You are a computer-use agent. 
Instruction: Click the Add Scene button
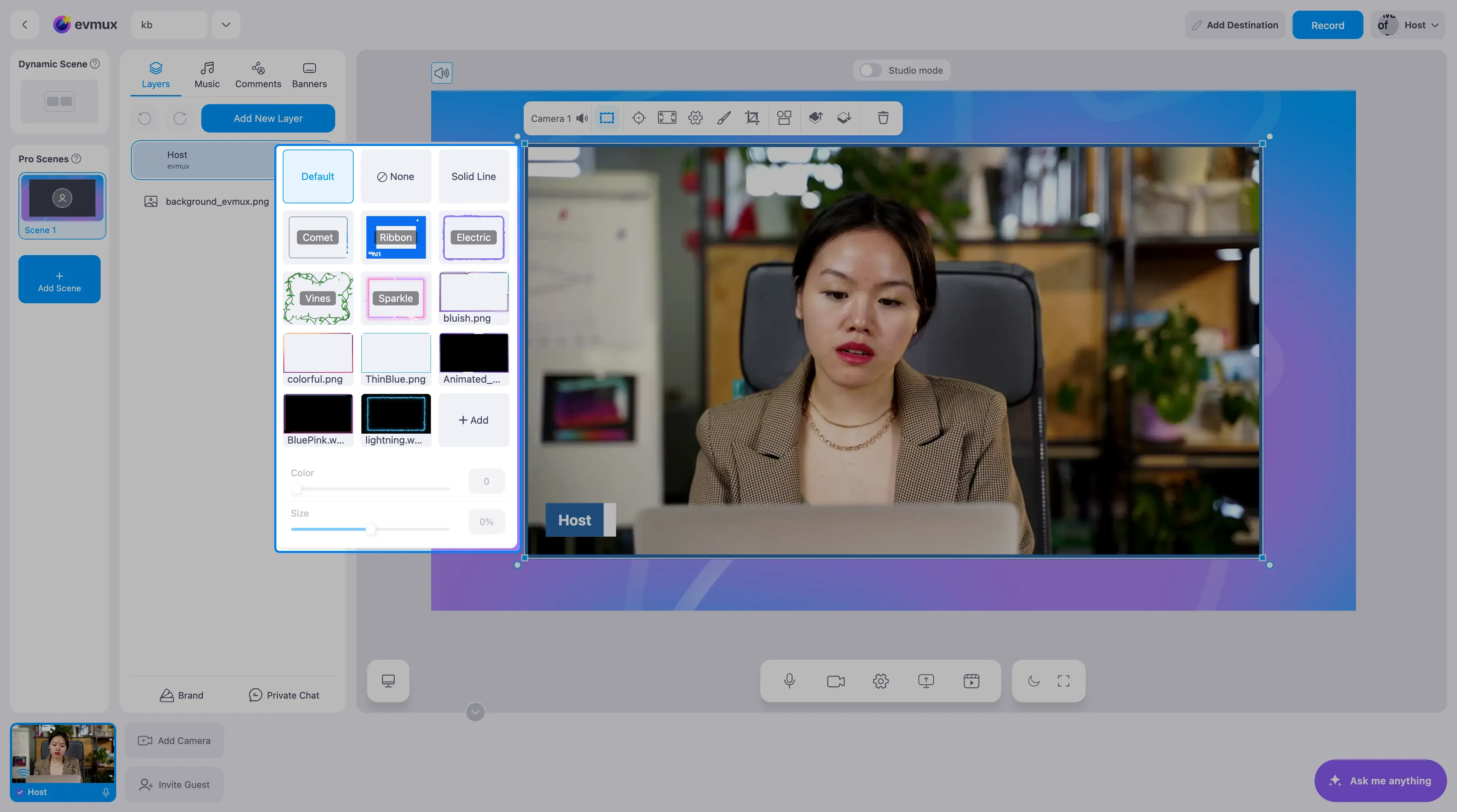coord(60,279)
